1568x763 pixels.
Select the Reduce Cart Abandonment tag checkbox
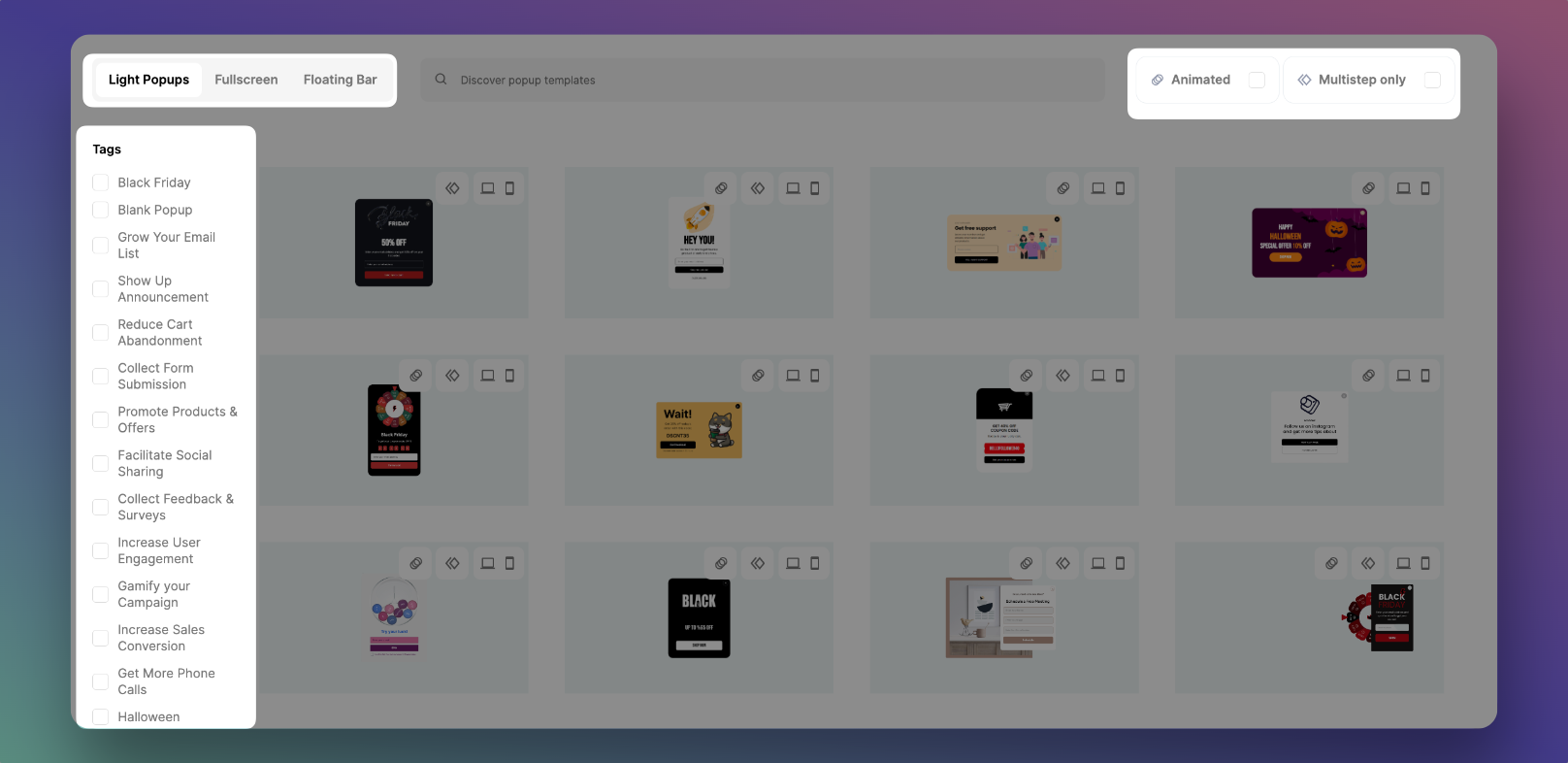(100, 333)
